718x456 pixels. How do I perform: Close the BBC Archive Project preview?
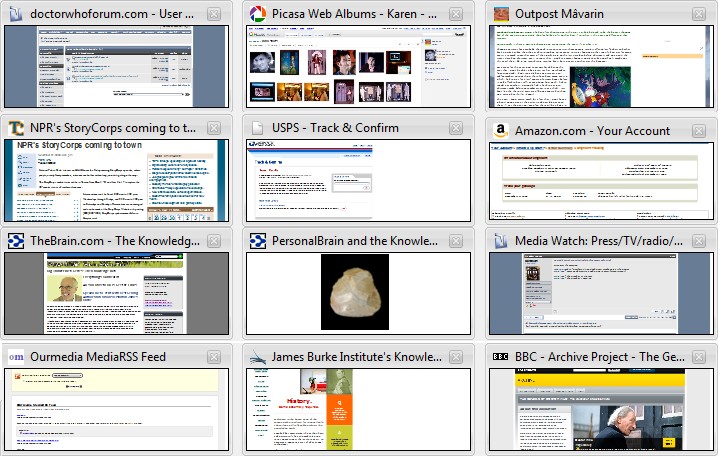coord(699,357)
